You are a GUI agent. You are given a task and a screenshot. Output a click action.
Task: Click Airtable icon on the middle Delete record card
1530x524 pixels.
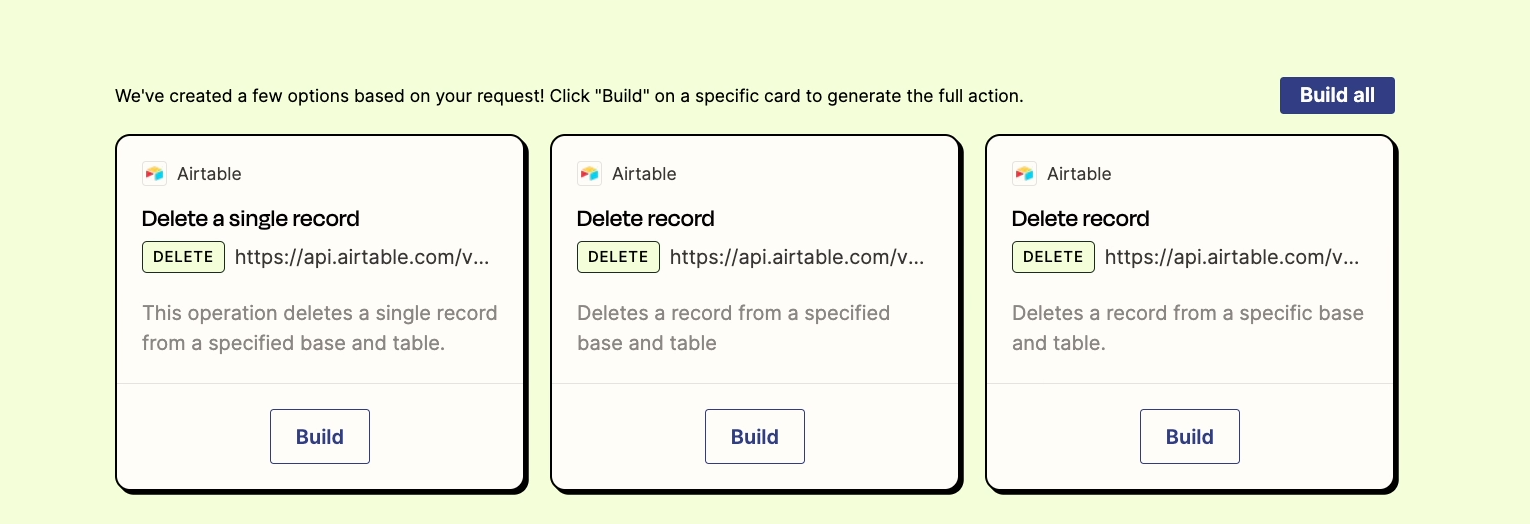[589, 173]
